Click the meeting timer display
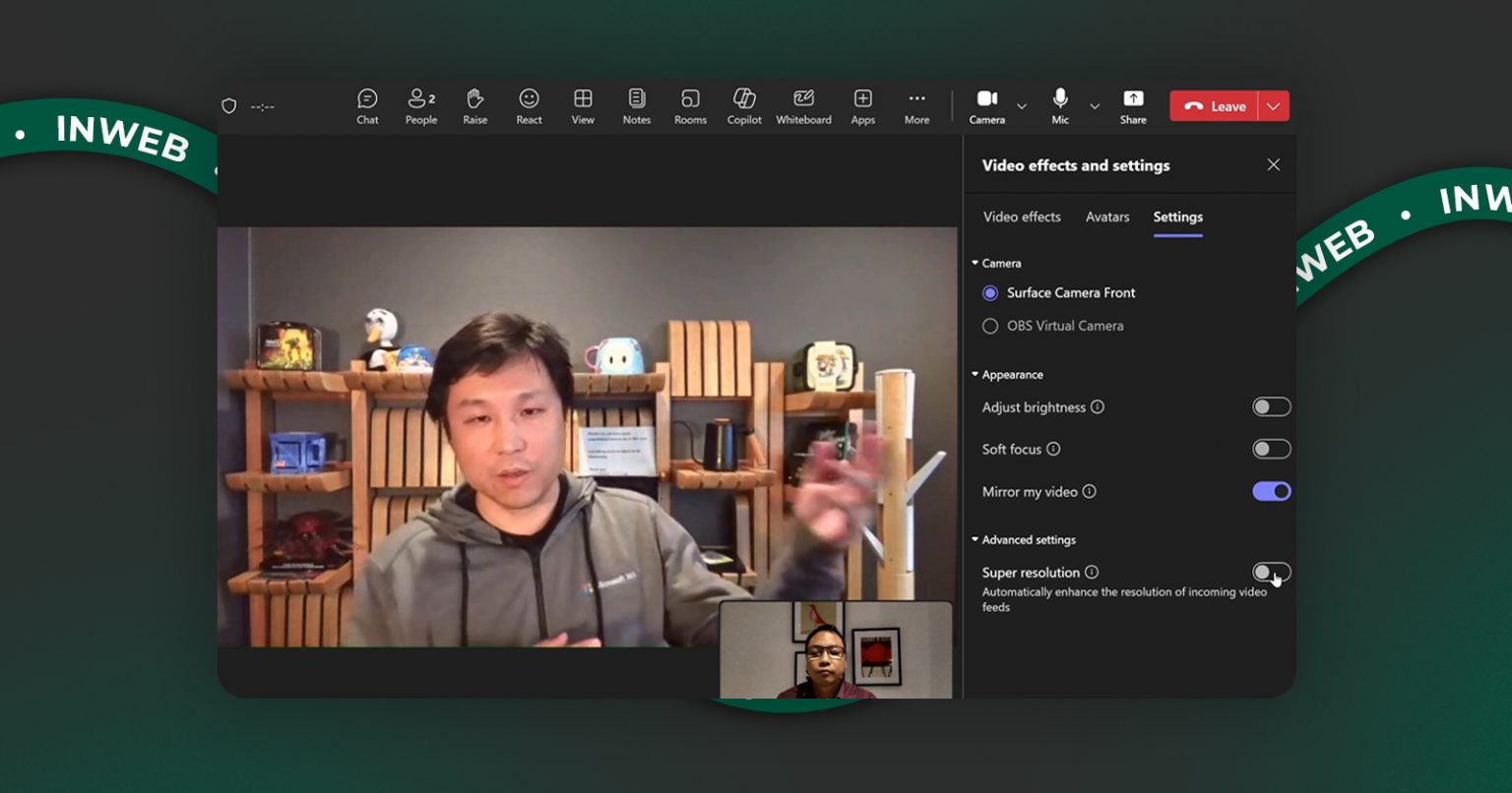 pos(262,106)
